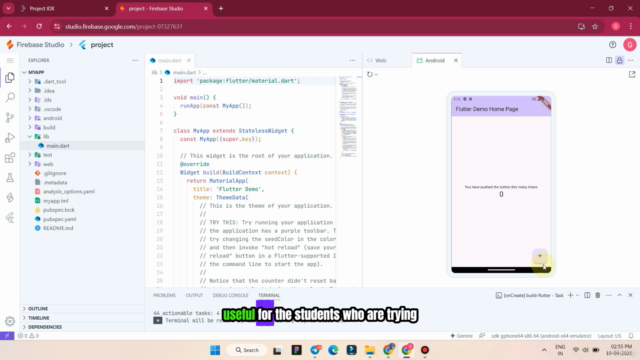
Task: Split the preview editor layout
Action: tap(609, 60)
